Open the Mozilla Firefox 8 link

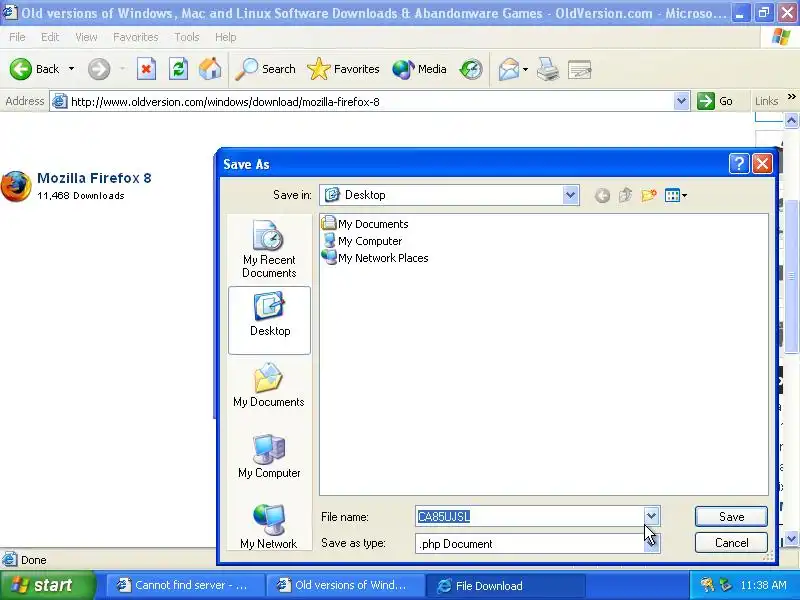[94, 178]
